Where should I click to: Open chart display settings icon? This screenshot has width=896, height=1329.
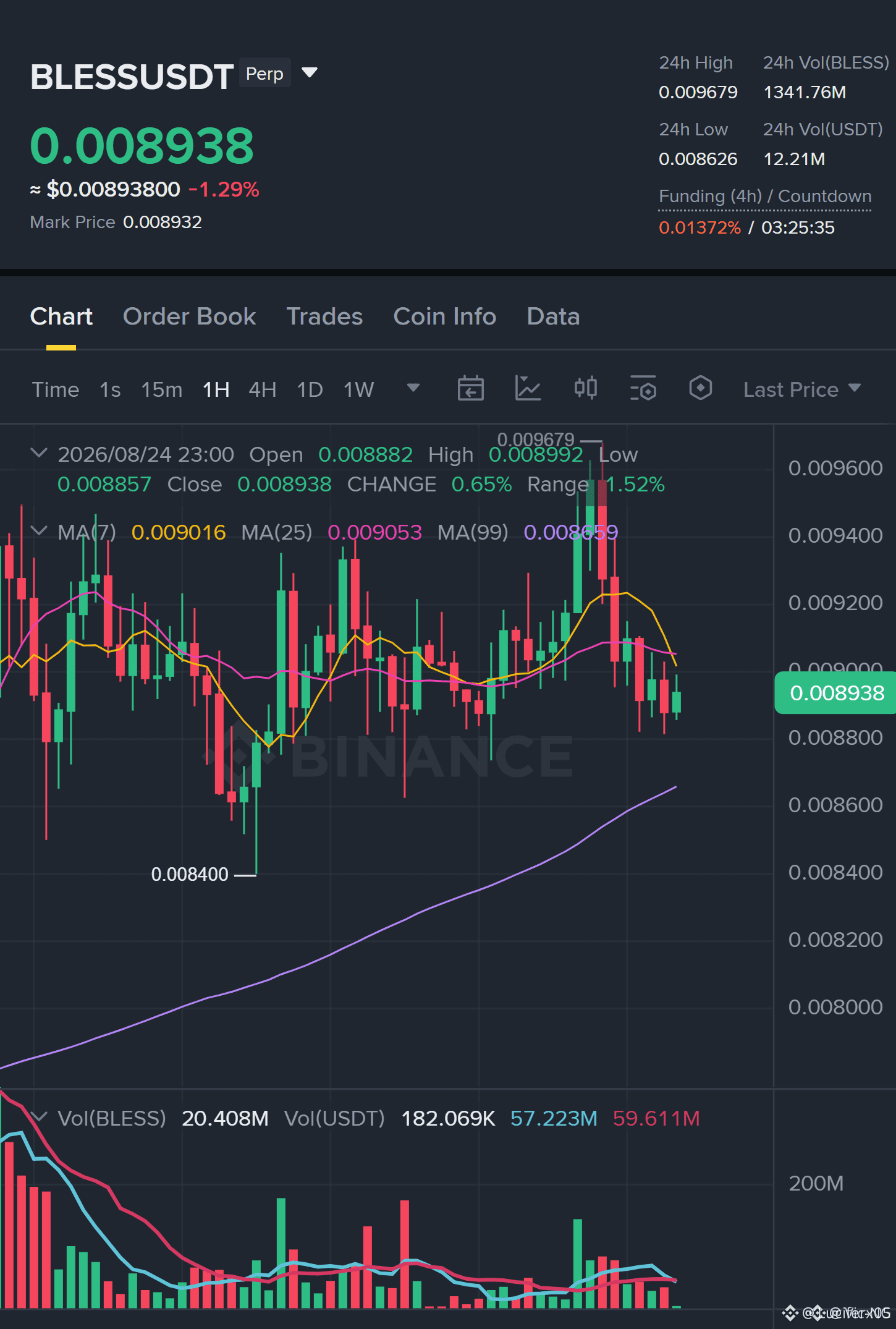coord(643,388)
